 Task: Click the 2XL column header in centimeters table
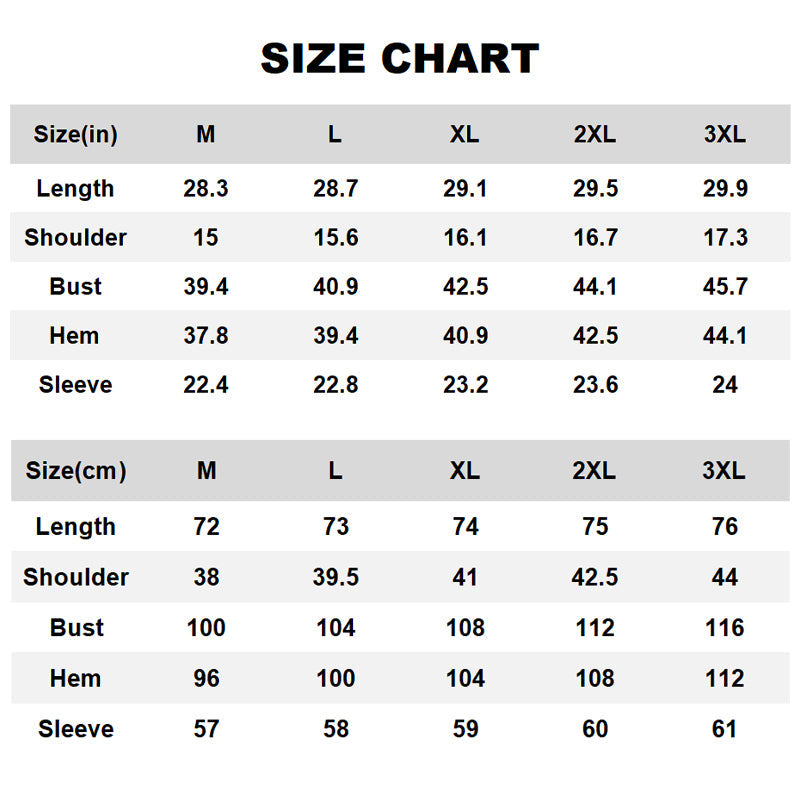coord(595,471)
